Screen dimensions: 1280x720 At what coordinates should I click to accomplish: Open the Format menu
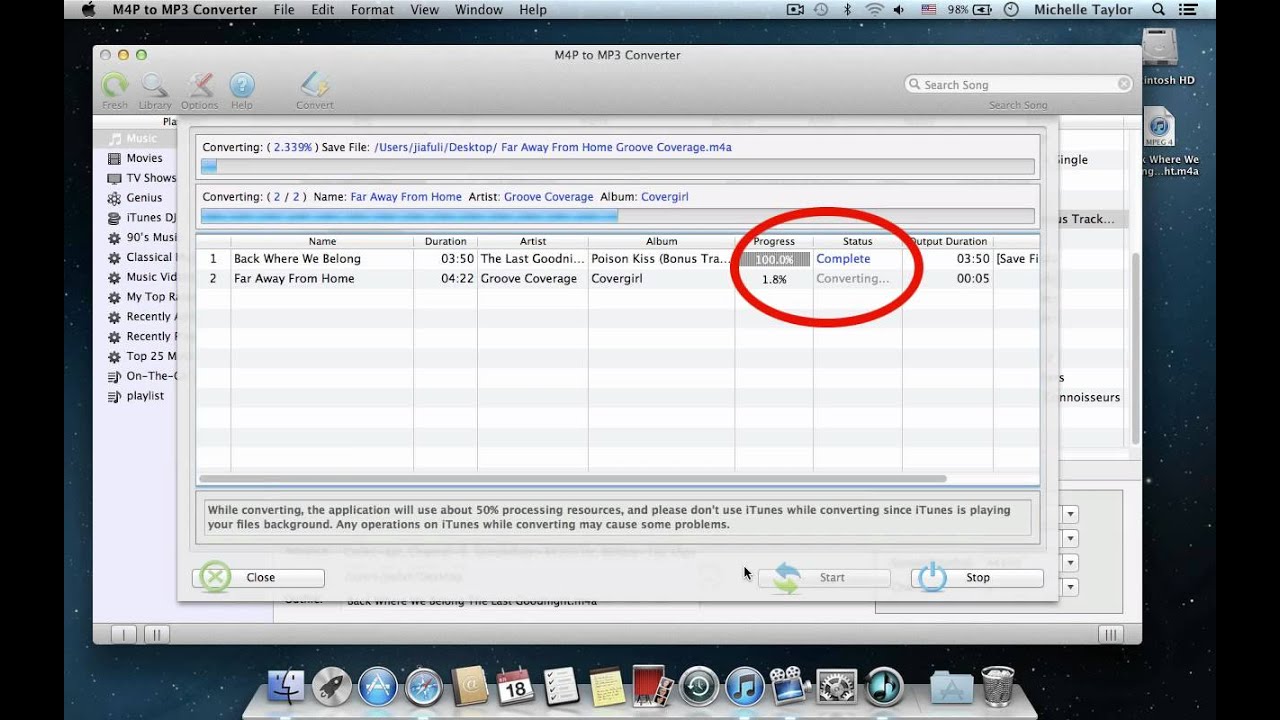point(372,10)
